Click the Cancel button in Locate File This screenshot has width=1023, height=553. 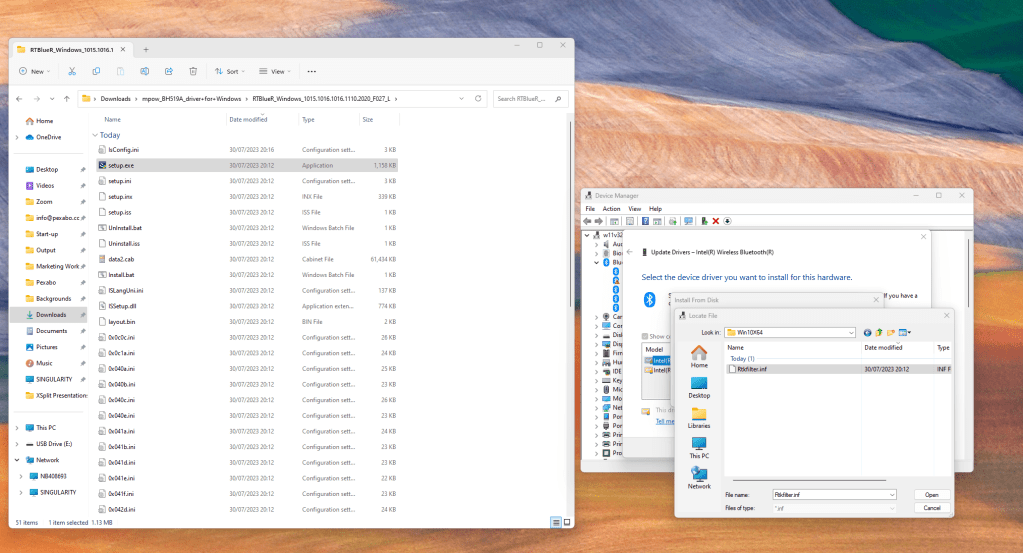(931, 508)
